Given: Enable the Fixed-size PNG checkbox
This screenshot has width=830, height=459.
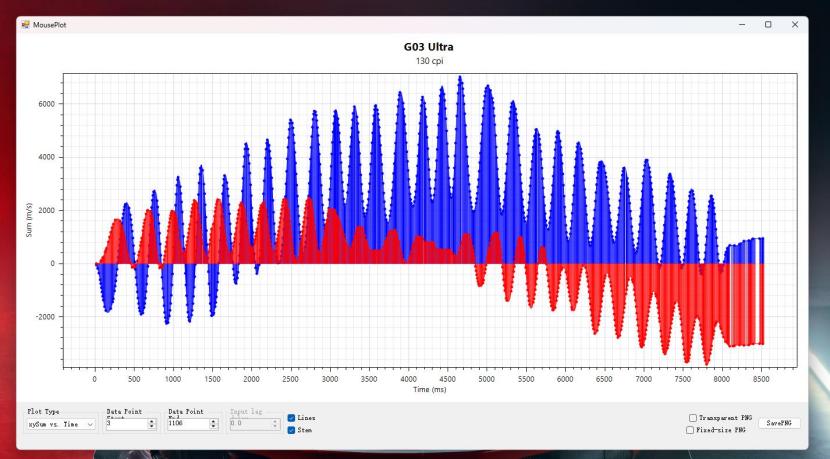Looking at the screenshot, I should tap(690, 430).
